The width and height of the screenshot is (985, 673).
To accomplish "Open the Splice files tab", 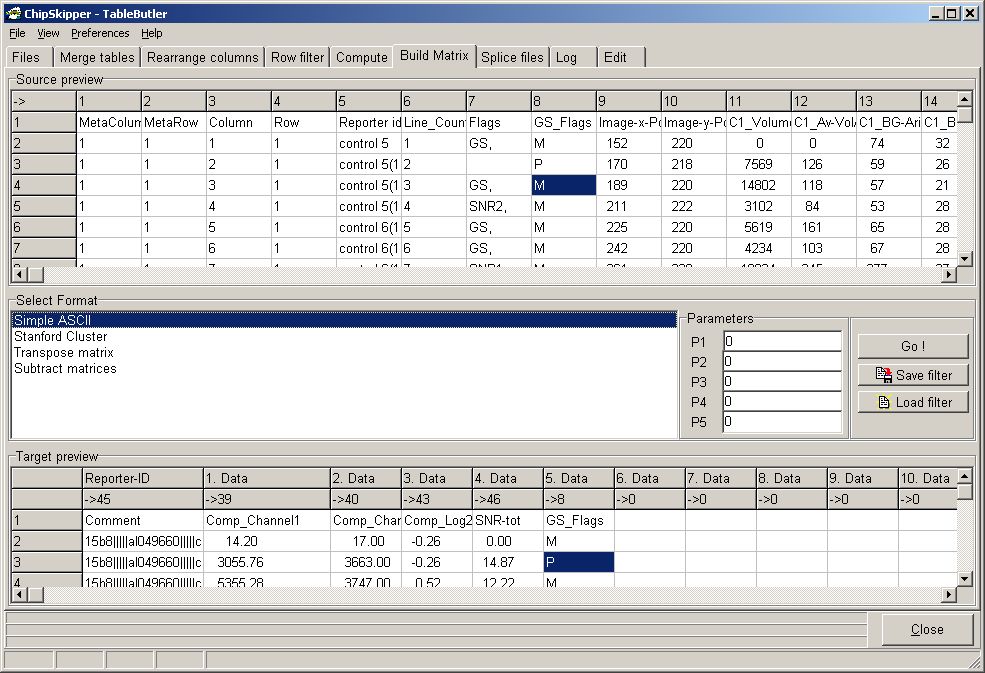I will (512, 57).
